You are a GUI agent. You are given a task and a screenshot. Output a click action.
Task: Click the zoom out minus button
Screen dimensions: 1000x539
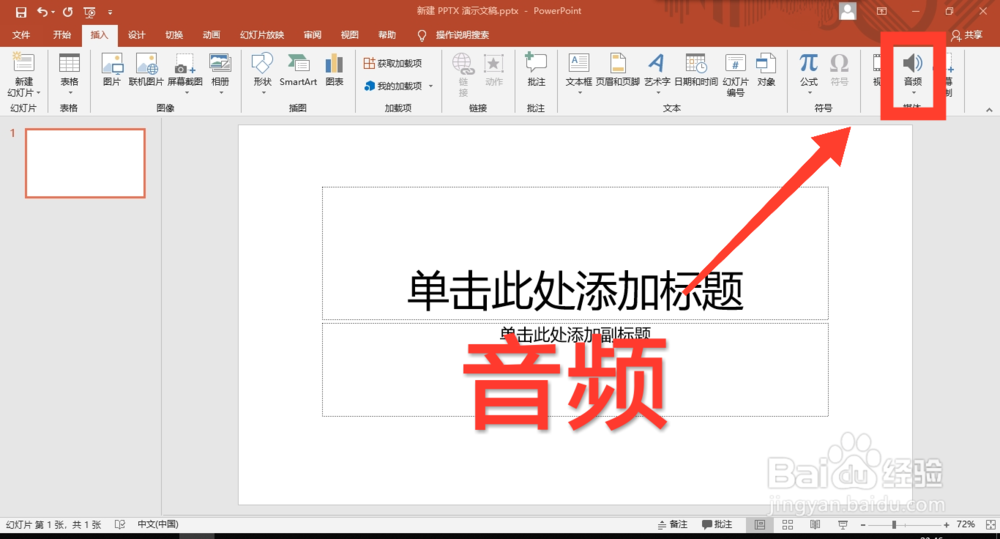(863, 525)
